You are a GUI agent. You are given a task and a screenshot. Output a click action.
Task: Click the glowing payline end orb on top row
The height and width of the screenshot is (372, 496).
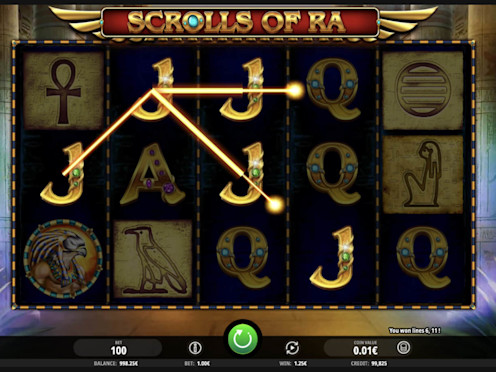pos(294,90)
